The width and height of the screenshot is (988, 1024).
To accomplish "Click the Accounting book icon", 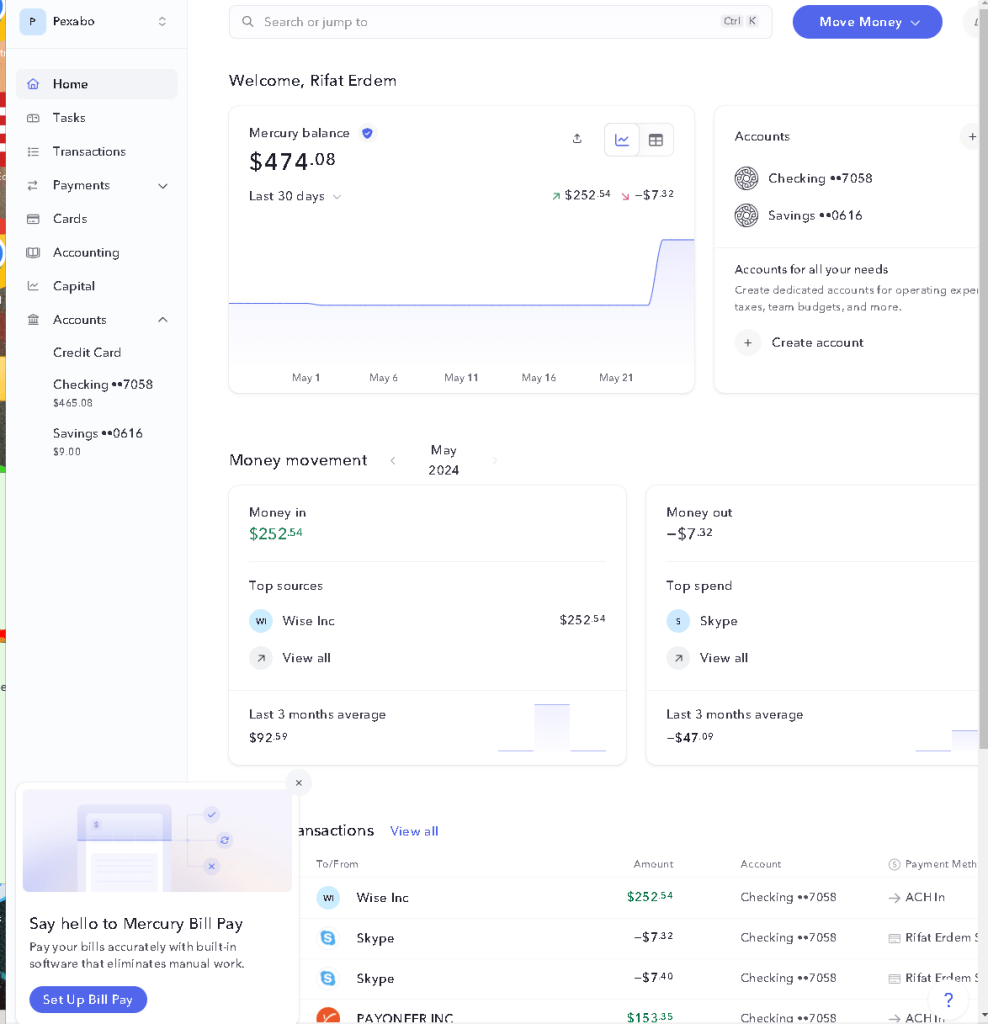I will tap(33, 253).
